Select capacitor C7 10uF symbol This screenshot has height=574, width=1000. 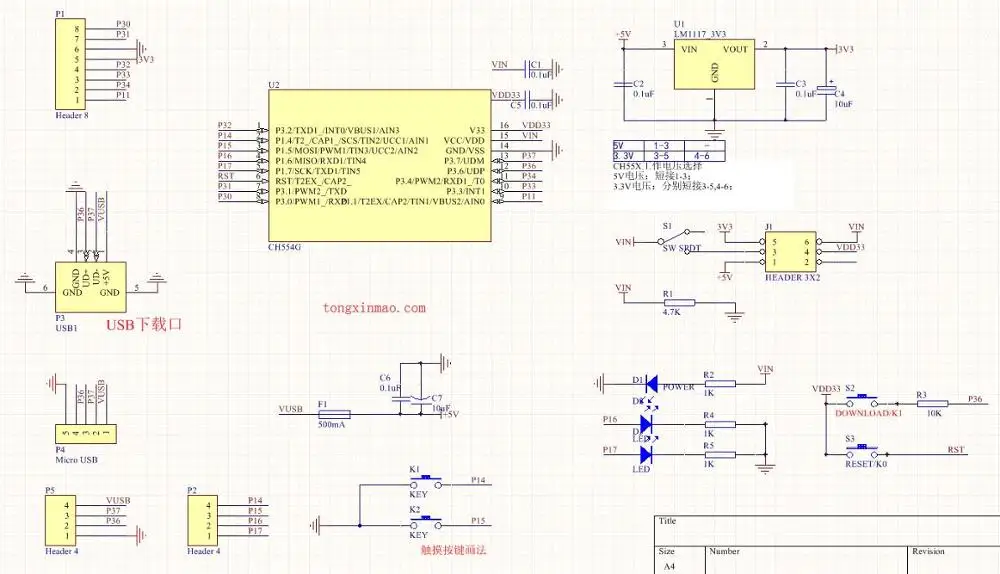pos(420,398)
